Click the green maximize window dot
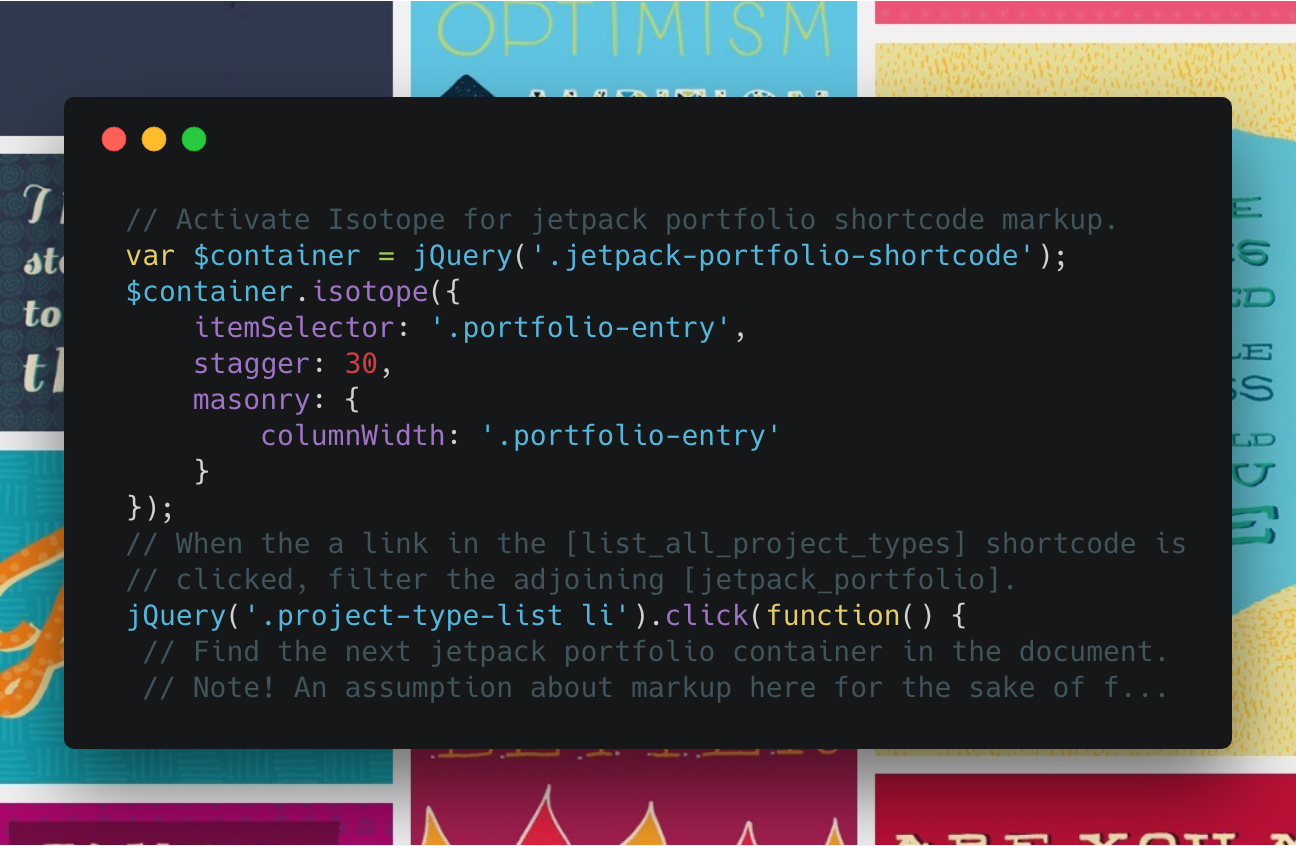The width and height of the screenshot is (1296, 846). click(x=194, y=139)
